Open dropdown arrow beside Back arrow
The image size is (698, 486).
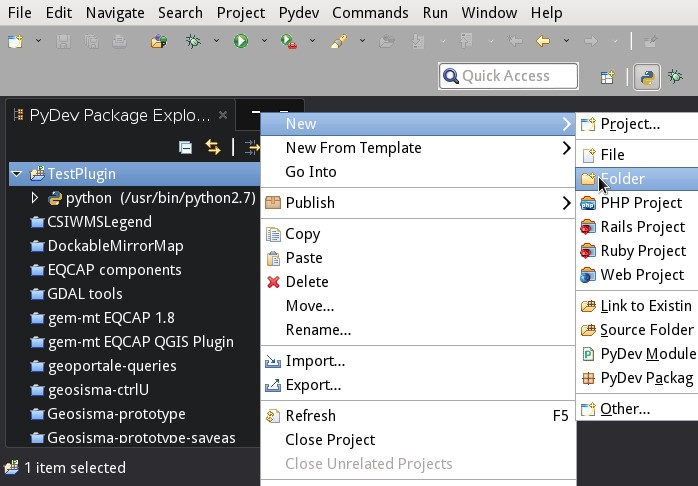pos(566,41)
